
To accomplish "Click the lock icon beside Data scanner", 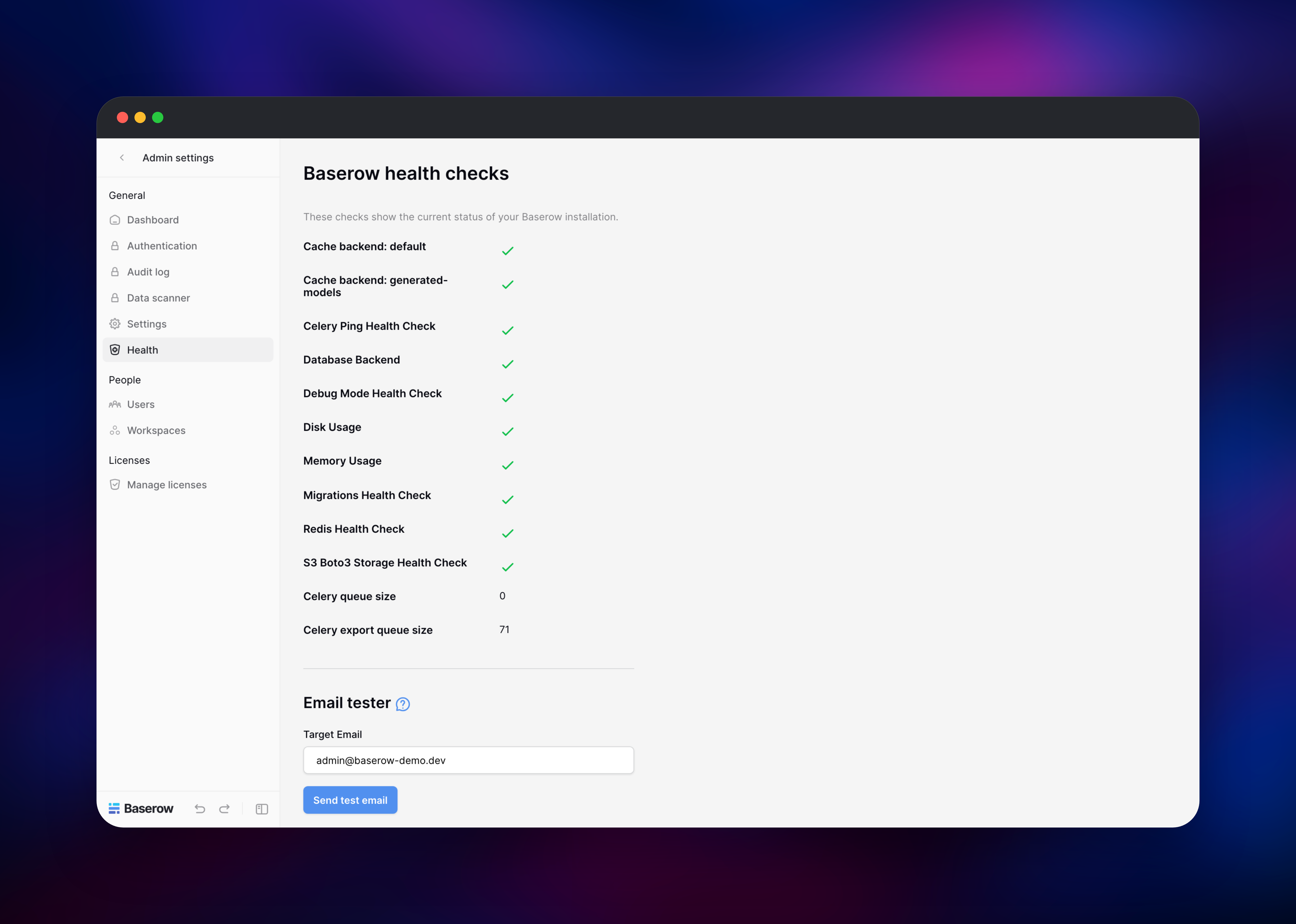I will point(115,298).
